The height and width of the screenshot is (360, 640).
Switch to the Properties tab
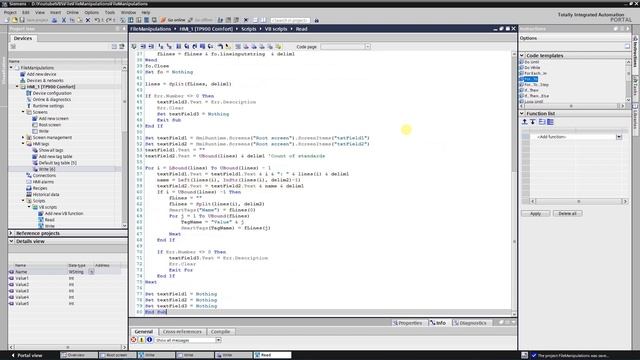coord(407,323)
